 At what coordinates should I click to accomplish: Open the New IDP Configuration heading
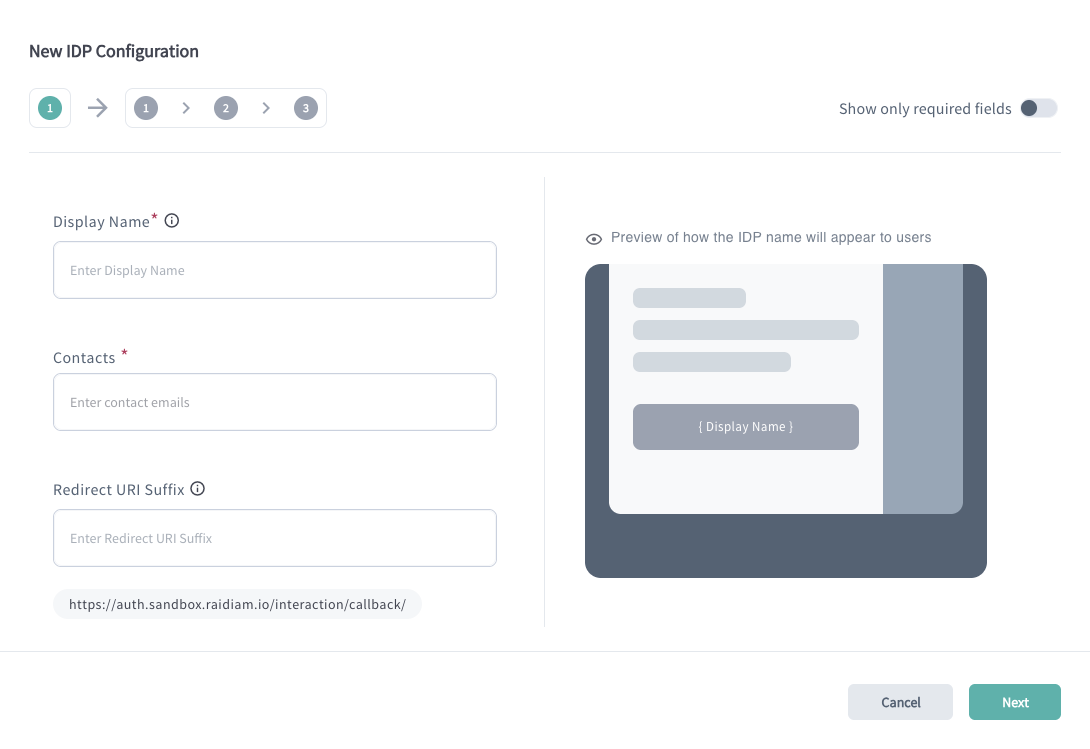coord(113,51)
